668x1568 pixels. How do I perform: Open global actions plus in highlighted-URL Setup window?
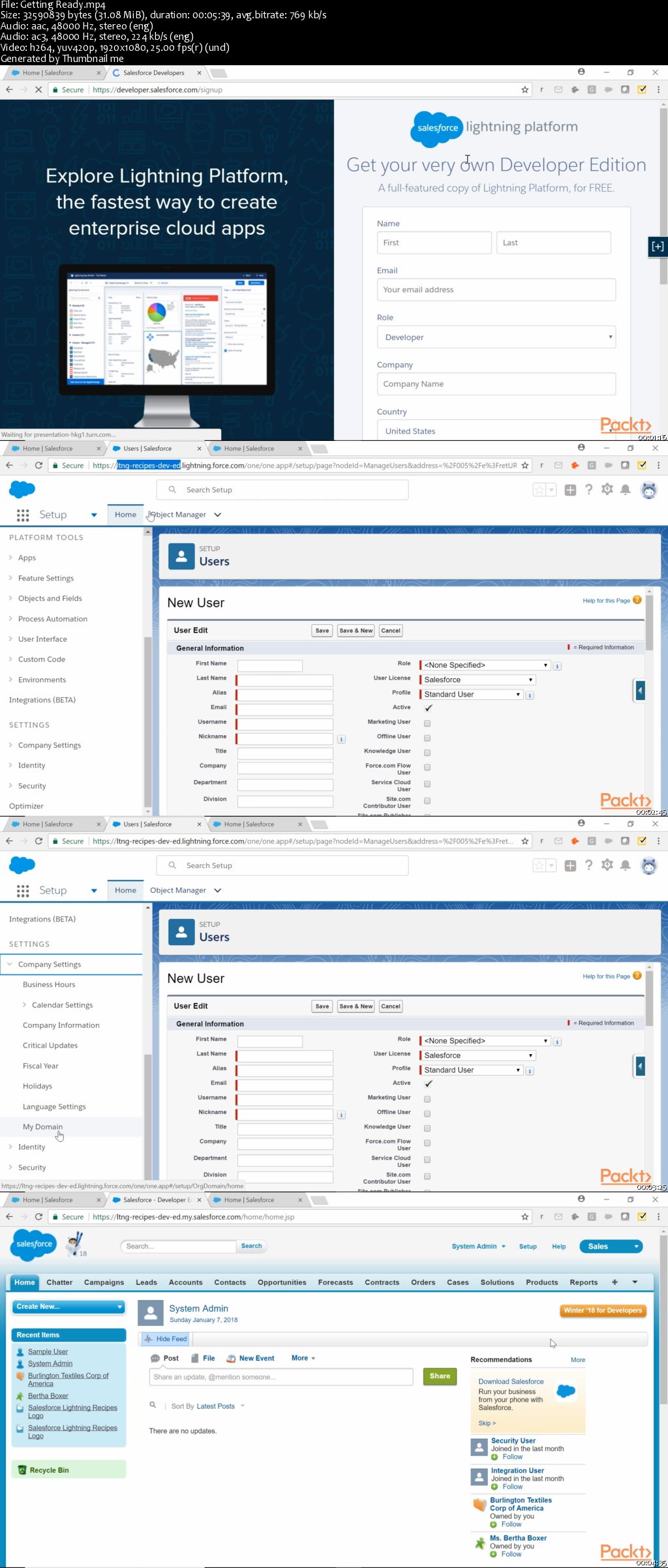point(570,490)
